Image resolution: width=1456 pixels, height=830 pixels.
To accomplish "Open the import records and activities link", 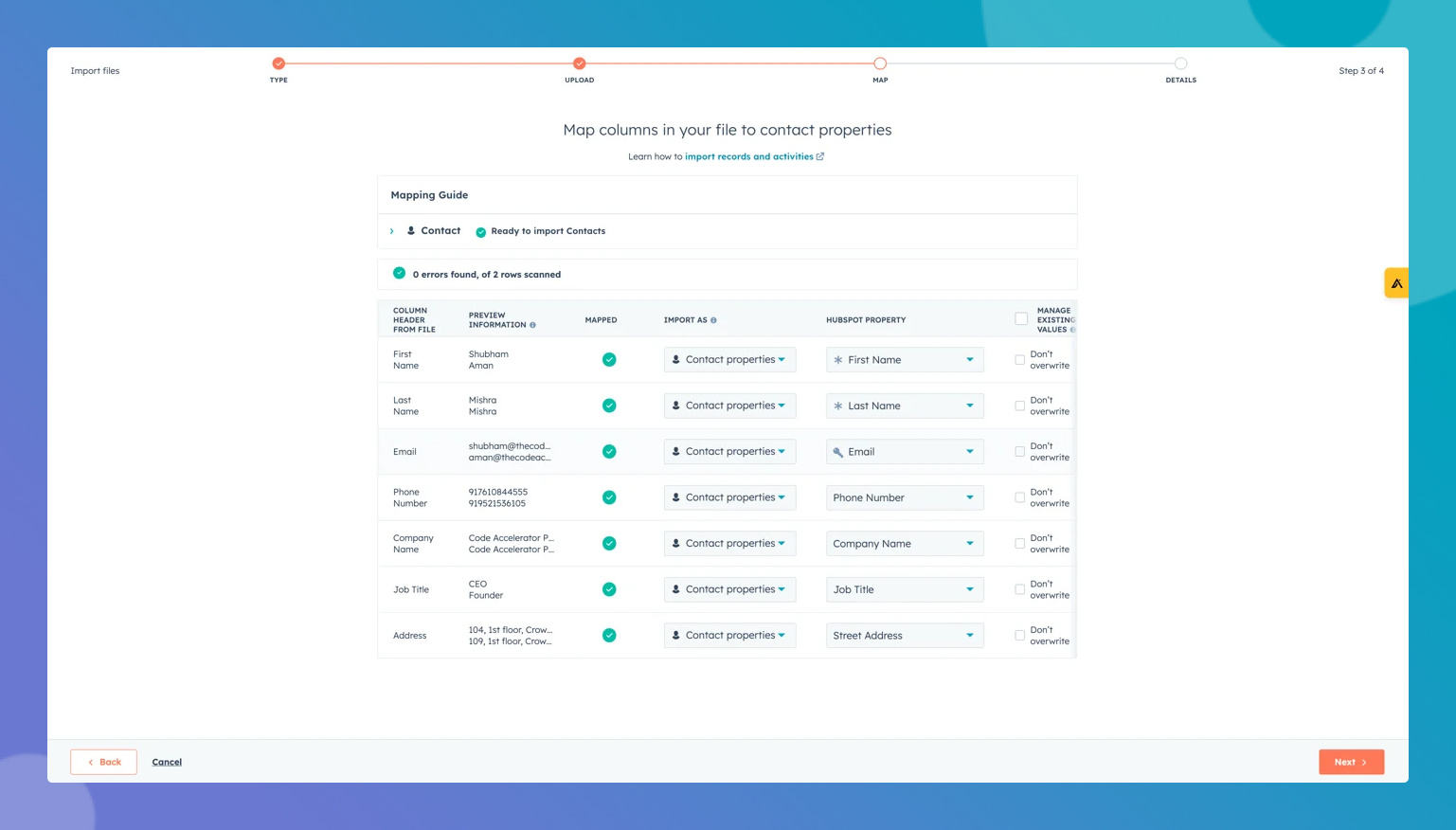I will [748, 157].
